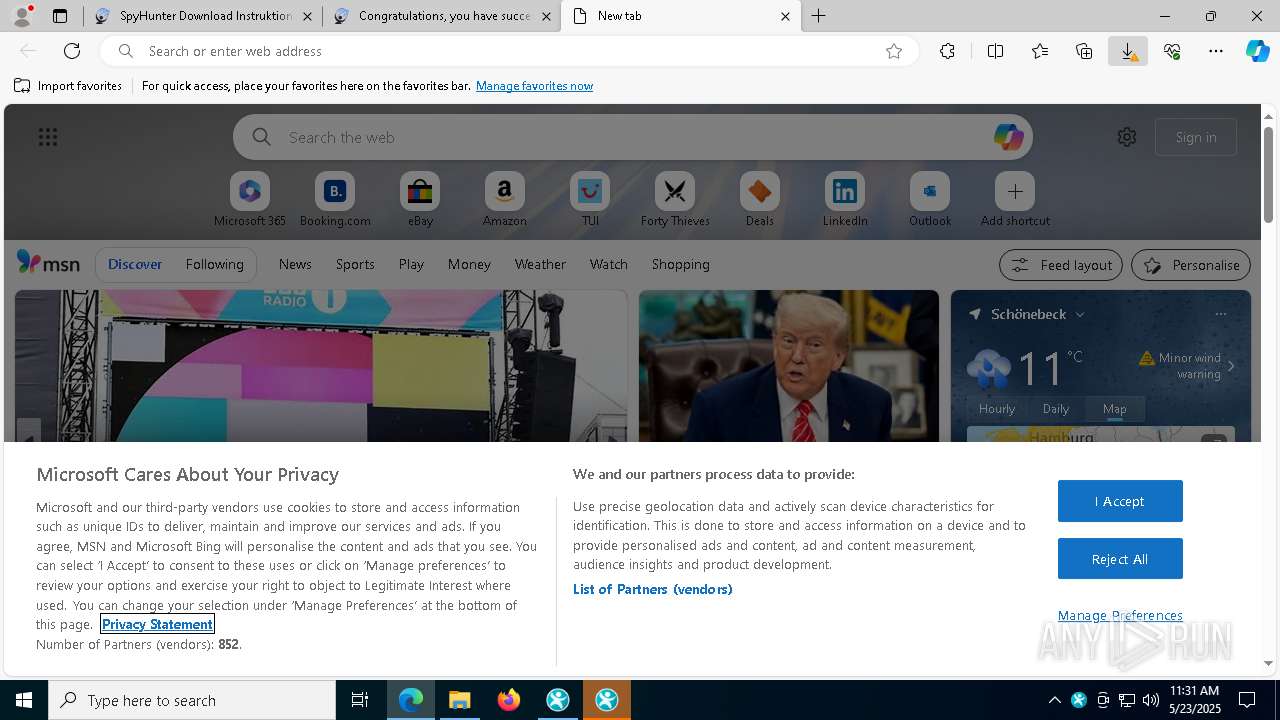The height and width of the screenshot is (720, 1280).
Task: Open the tab actions menu icon
Action: point(60,16)
